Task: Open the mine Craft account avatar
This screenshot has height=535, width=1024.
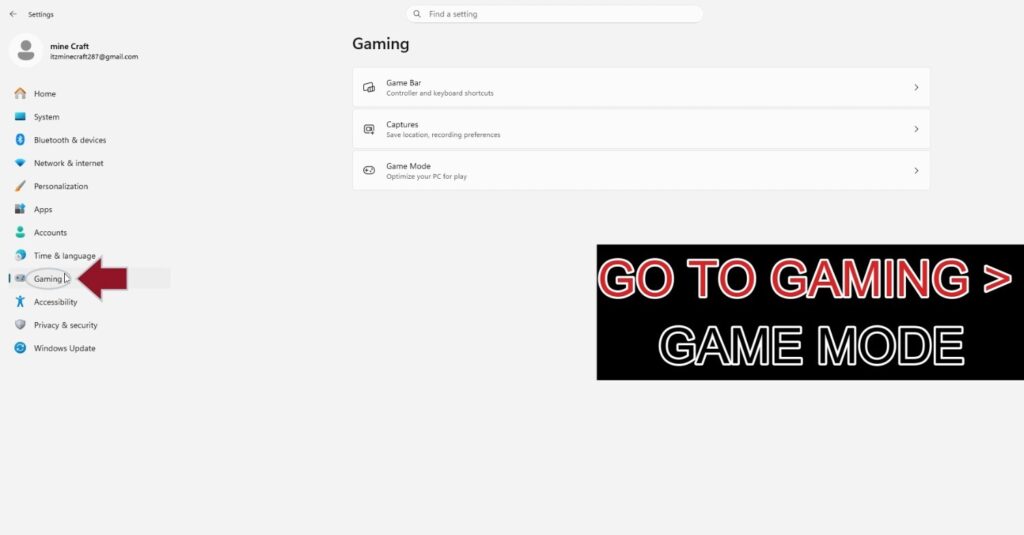Action: click(26, 50)
